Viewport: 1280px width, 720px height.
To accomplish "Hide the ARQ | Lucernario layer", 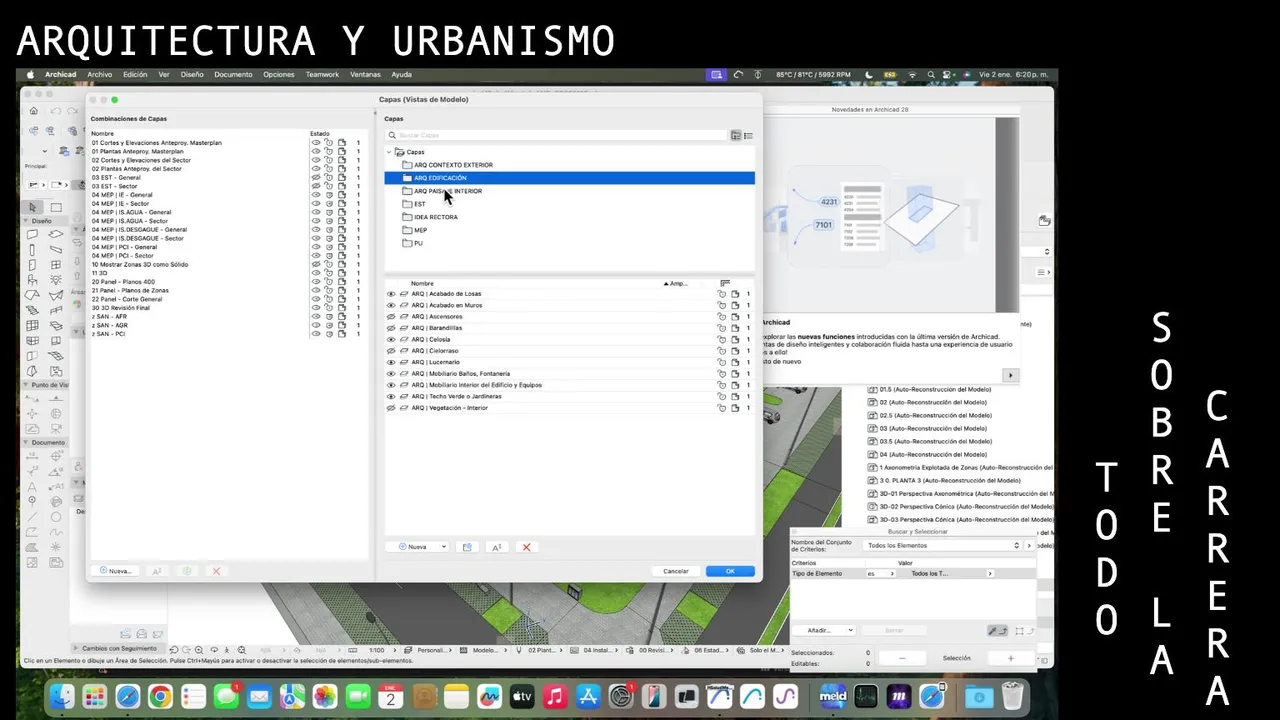I will point(391,362).
